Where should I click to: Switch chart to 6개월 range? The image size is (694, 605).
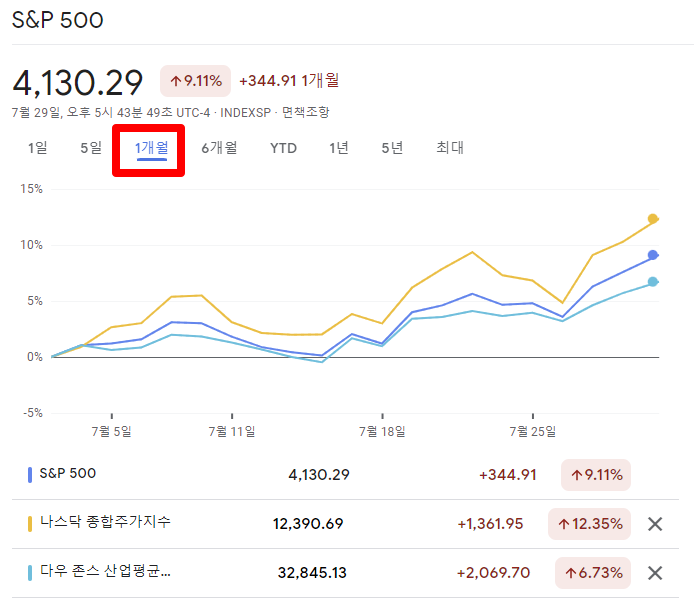coord(219,148)
